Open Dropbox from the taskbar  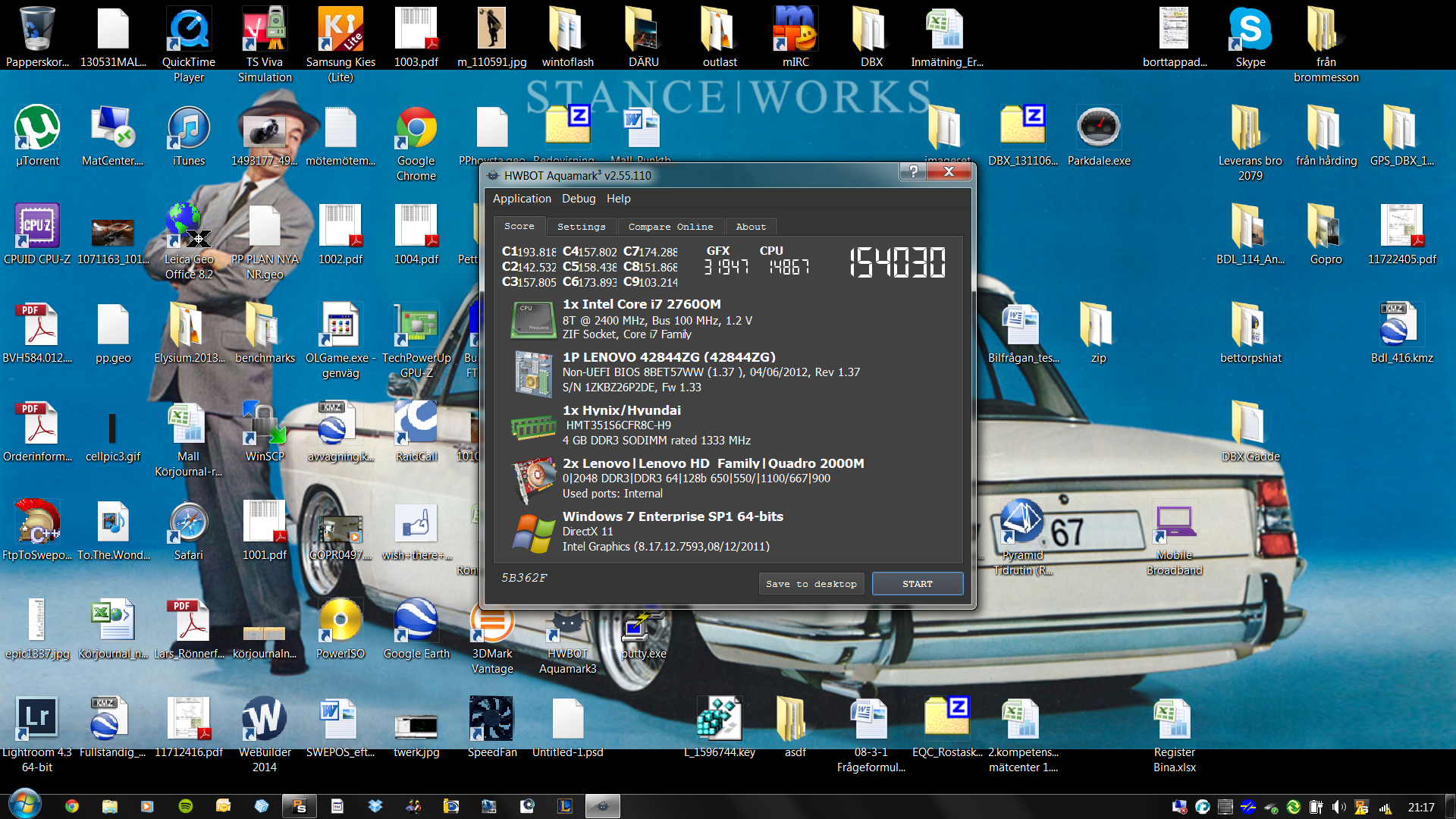click(375, 806)
